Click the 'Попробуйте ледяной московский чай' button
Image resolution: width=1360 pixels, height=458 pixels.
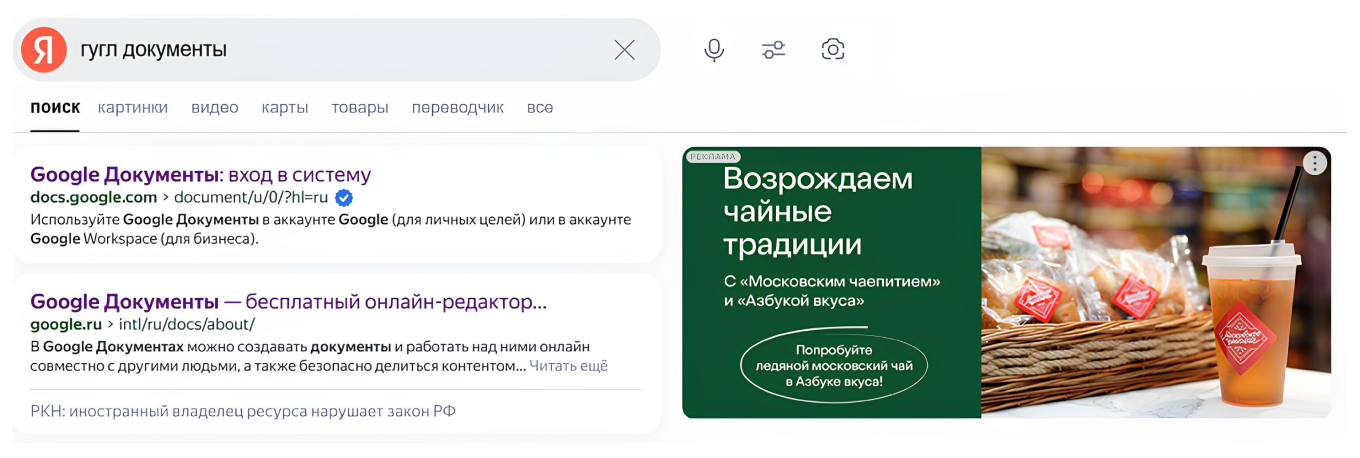pyautogui.click(x=834, y=366)
